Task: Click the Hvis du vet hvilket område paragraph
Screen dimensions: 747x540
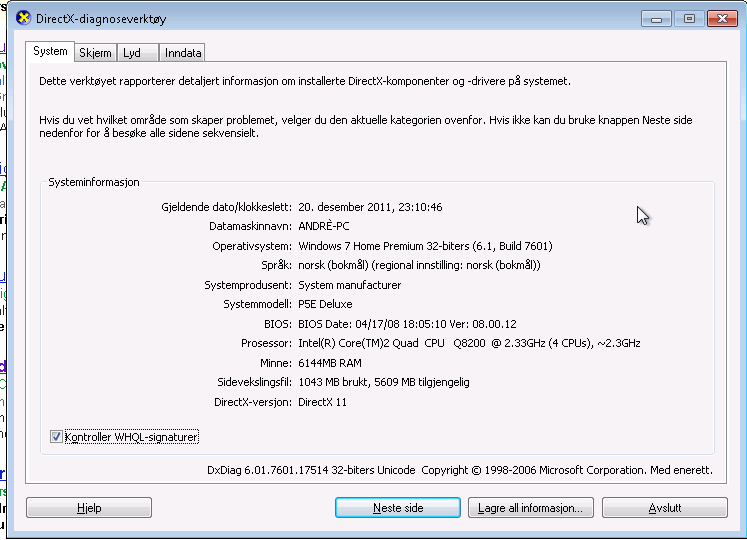Action: (x=365, y=127)
